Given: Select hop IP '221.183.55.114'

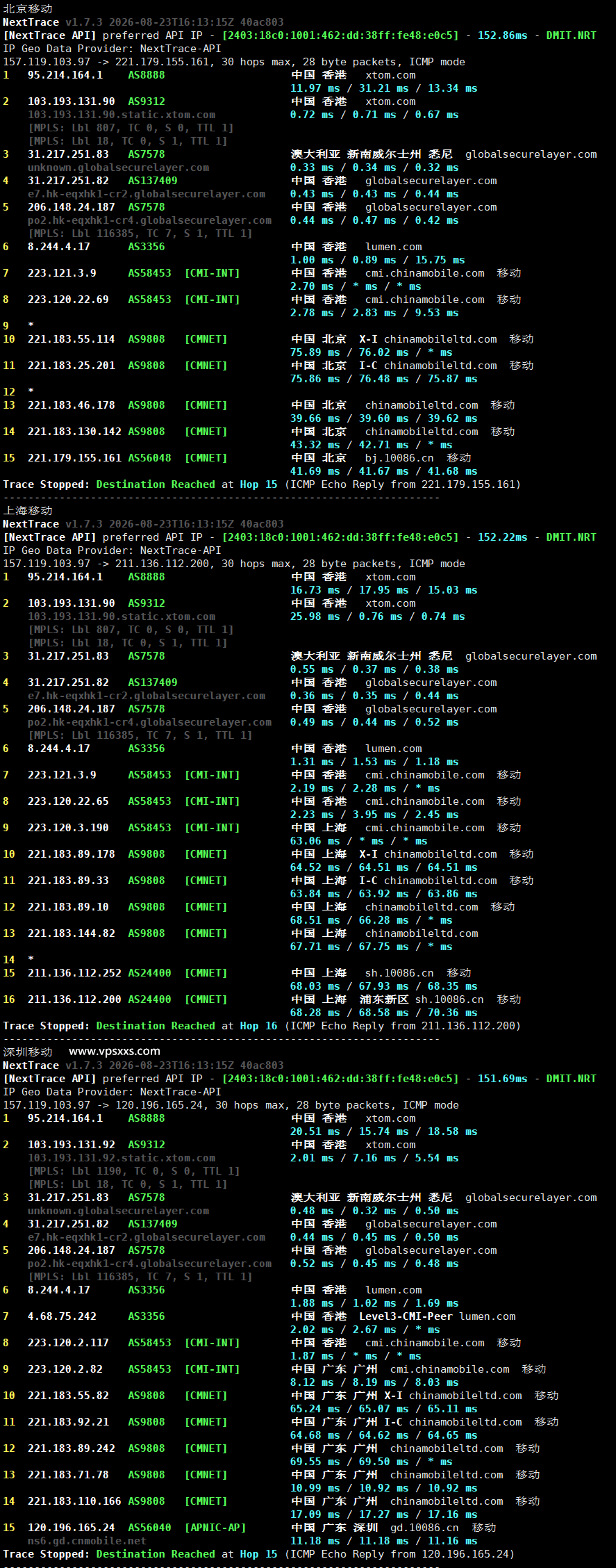Looking at the screenshot, I should (x=72, y=339).
